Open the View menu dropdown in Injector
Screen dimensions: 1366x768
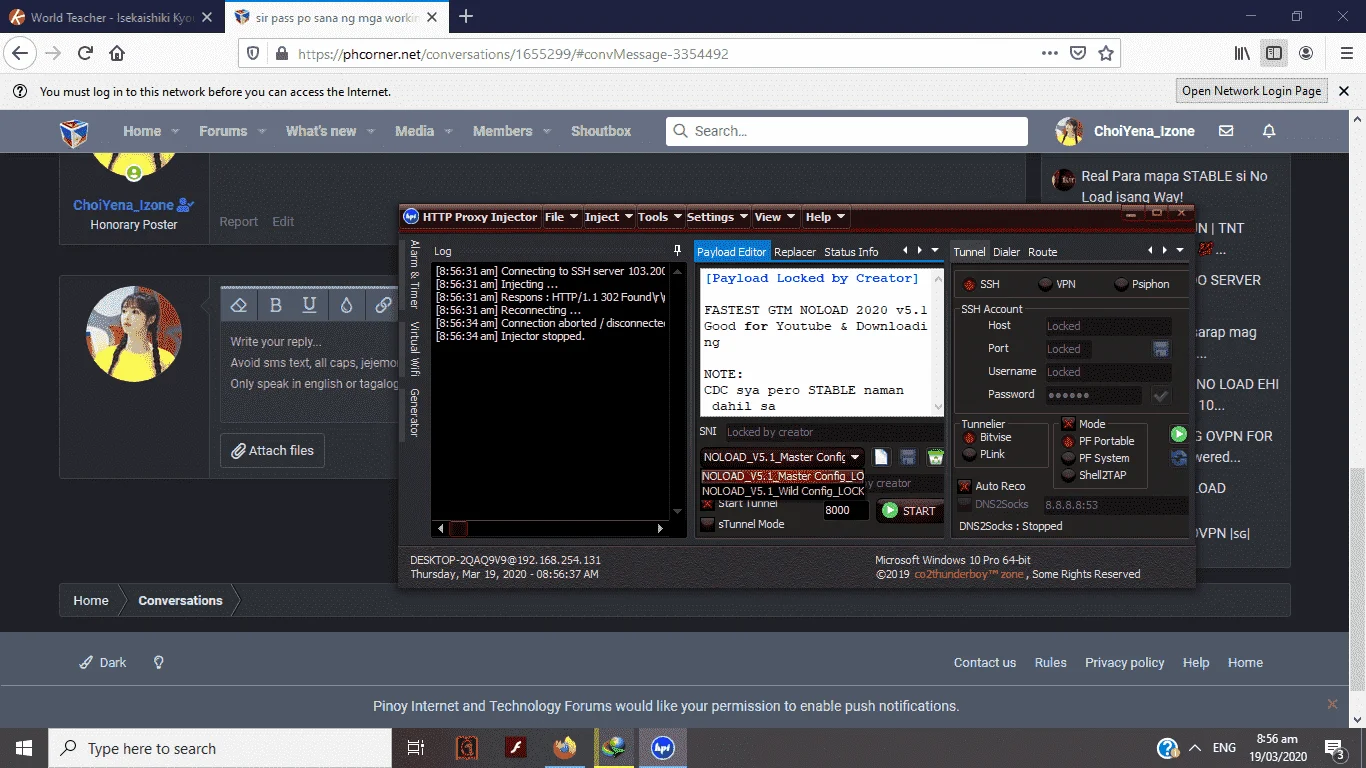[x=774, y=217]
